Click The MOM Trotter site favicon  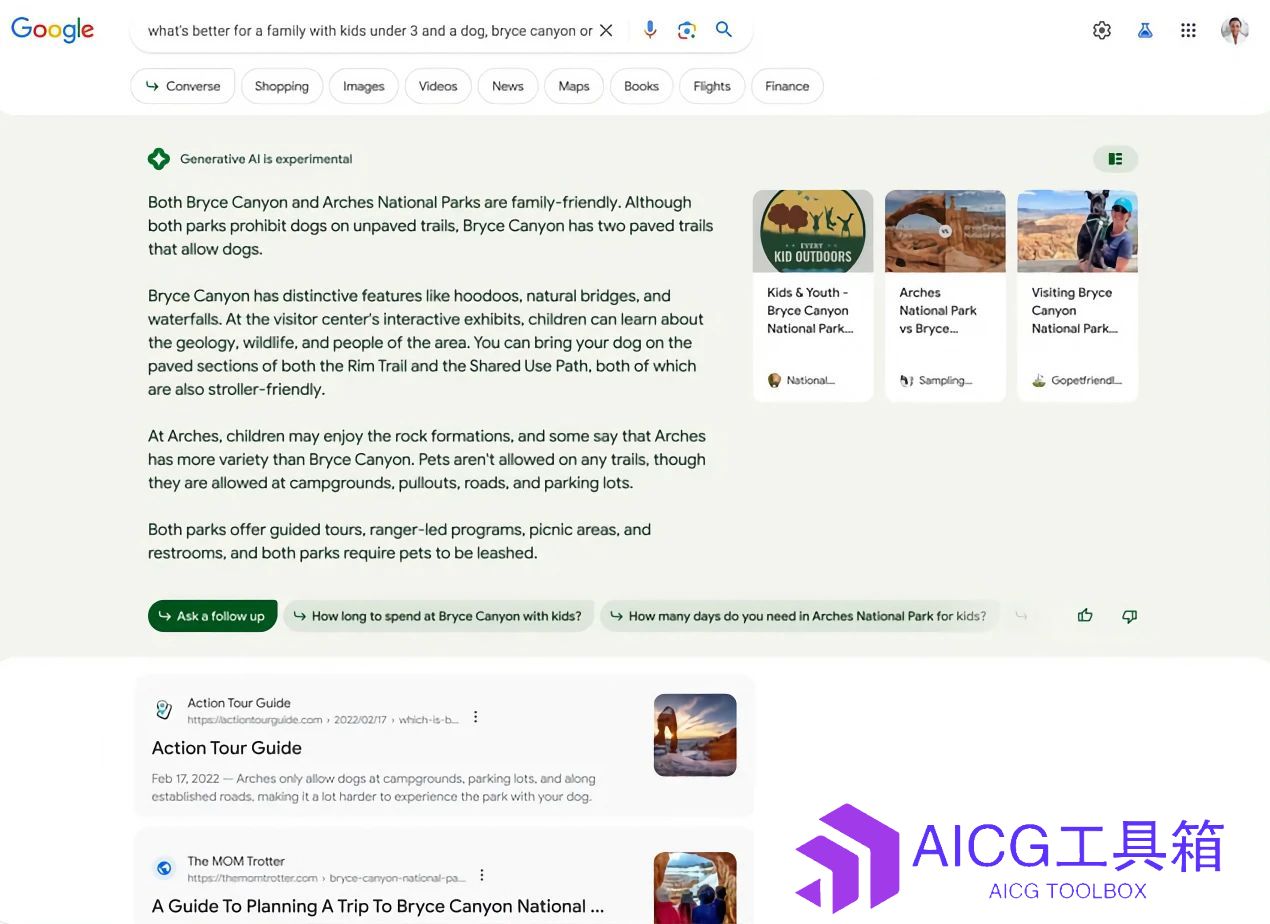tap(165, 868)
